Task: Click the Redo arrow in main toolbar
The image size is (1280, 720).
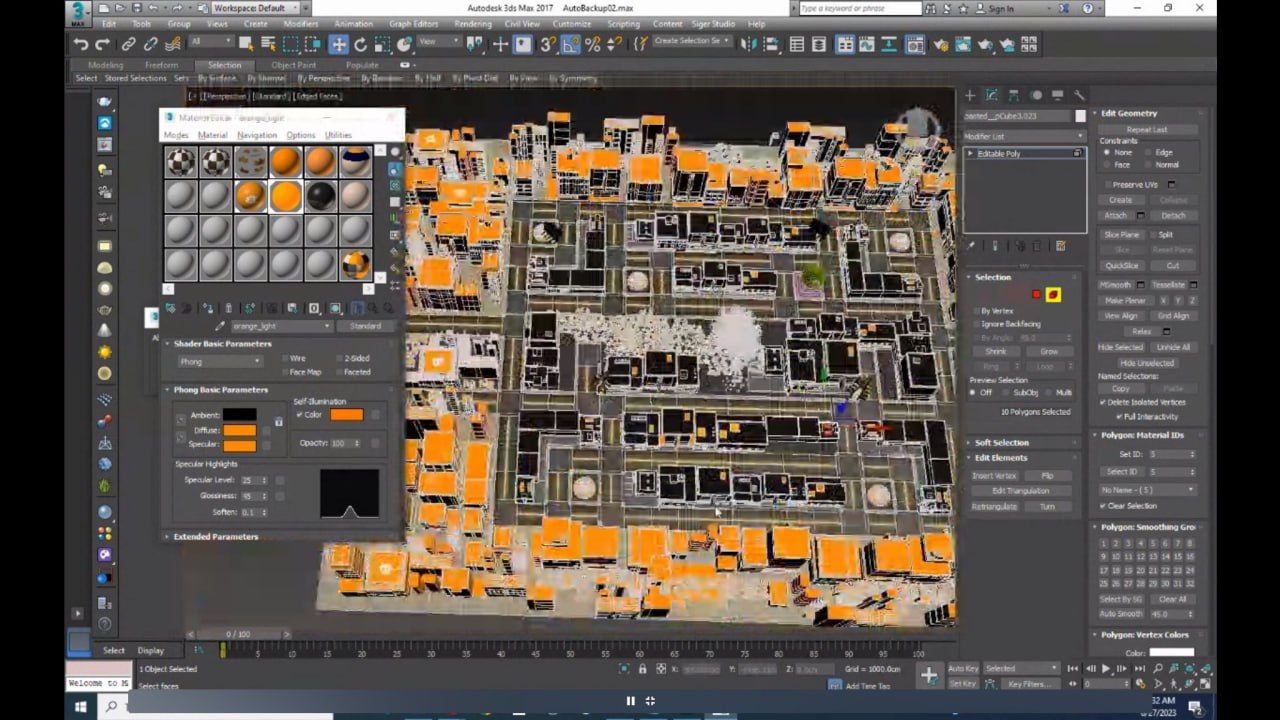Action: click(103, 44)
